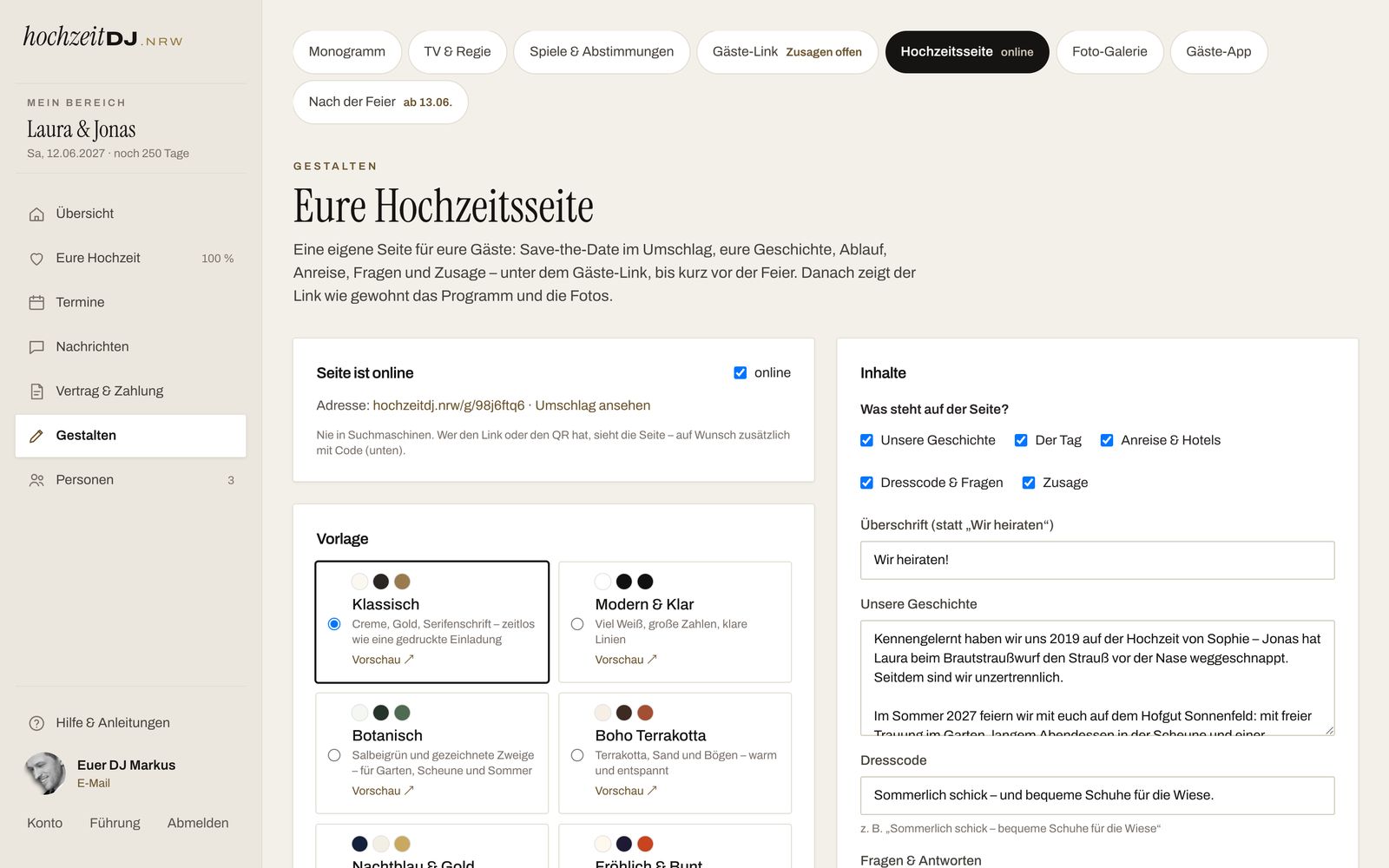Click the question mark icon for Hilfe & Anleitungen

tap(36, 723)
